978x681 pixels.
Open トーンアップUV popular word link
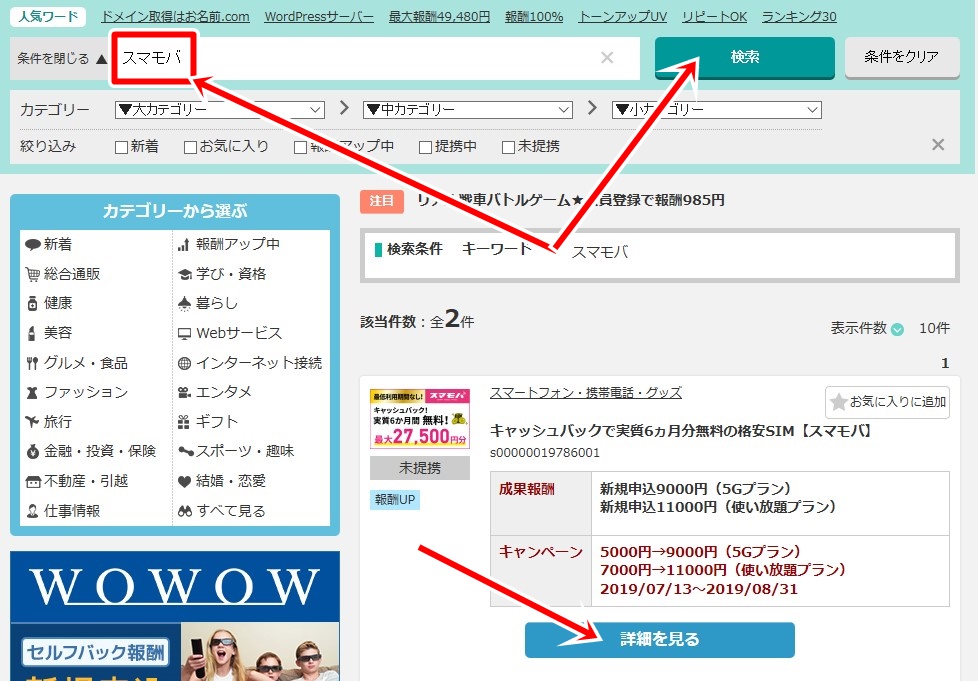click(622, 17)
